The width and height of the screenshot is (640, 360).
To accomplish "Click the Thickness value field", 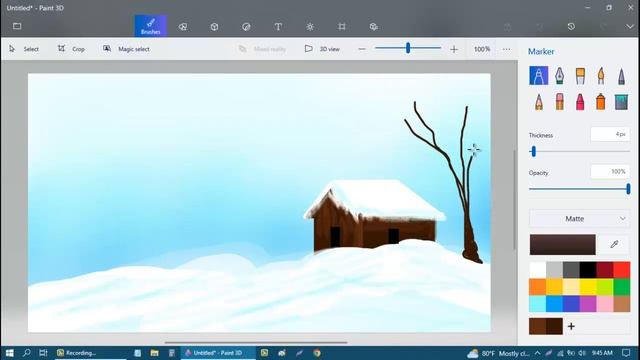I will click(x=610, y=134).
